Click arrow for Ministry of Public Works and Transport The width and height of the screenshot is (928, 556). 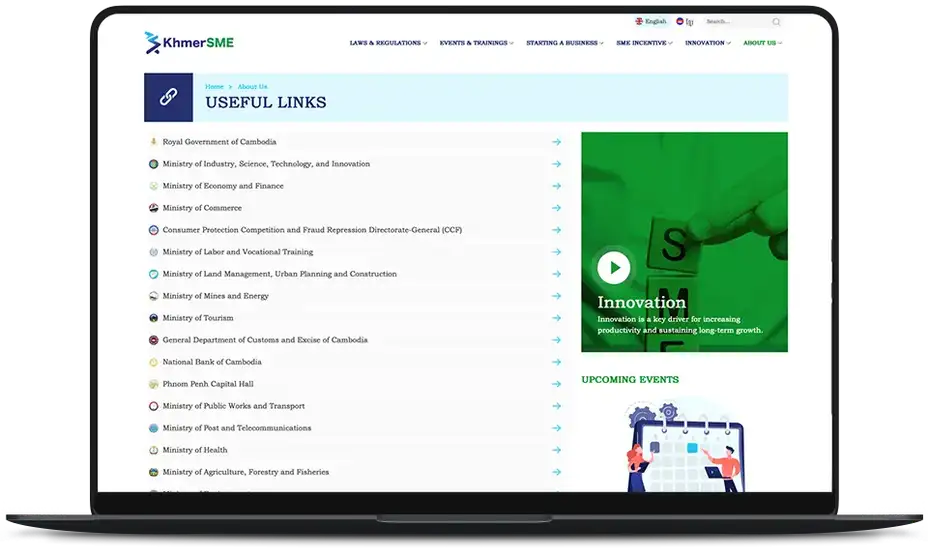tap(556, 406)
